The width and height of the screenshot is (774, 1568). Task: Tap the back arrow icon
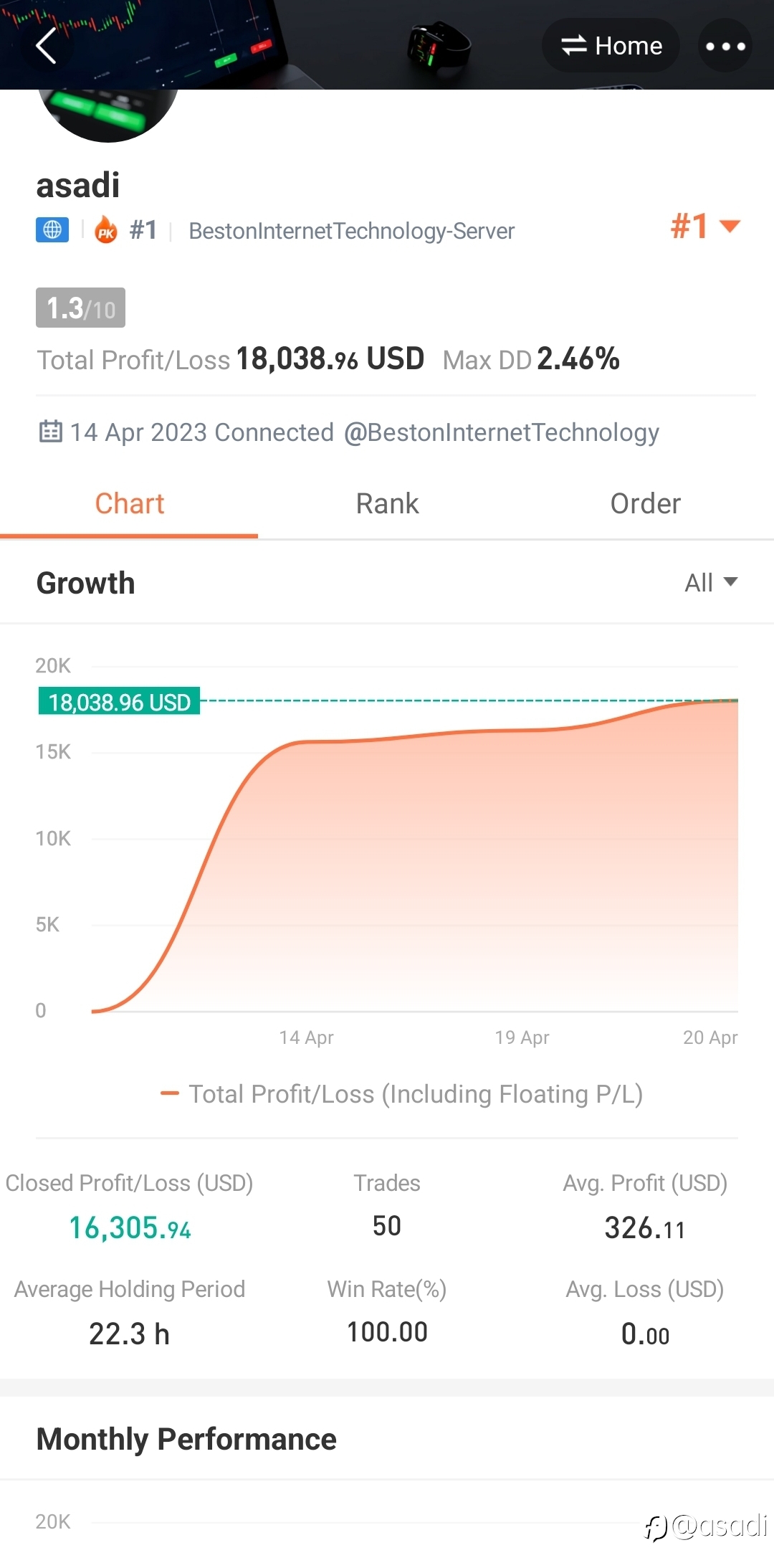point(46,47)
